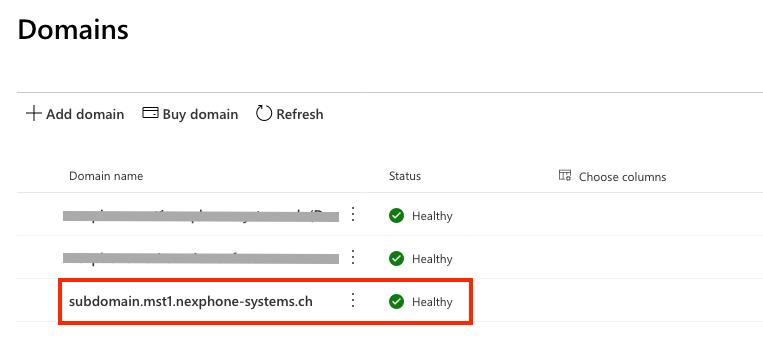Click the plus icon for Add domain
The image size is (763, 364).
click(x=34, y=114)
